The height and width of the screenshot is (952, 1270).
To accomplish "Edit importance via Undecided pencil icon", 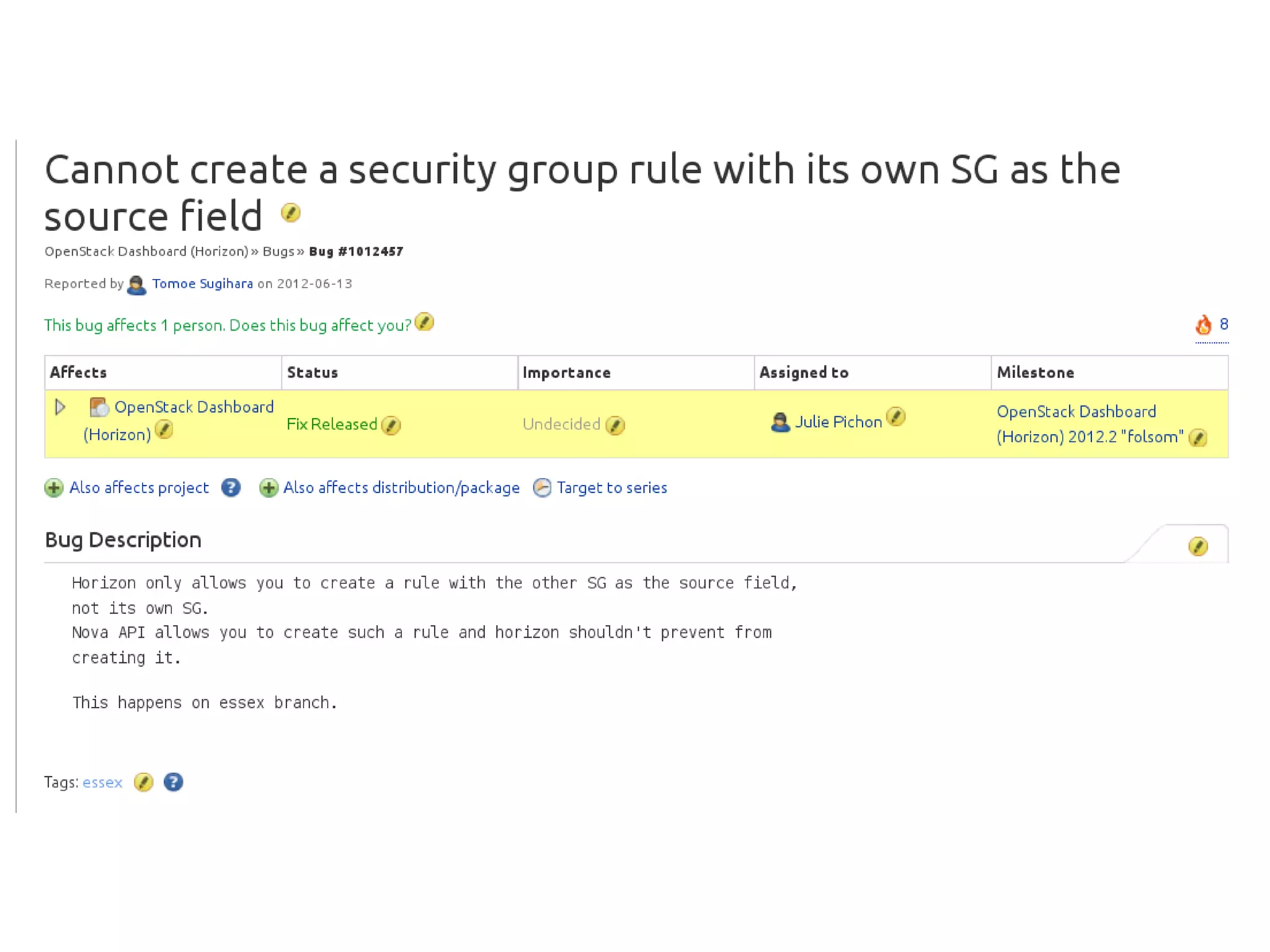I will (615, 425).
